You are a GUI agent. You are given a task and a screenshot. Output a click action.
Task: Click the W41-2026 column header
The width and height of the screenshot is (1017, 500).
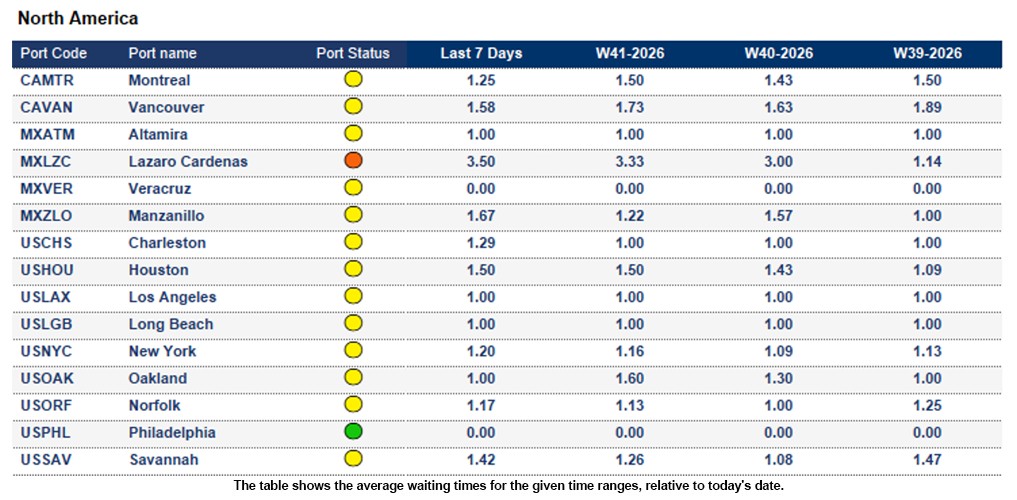(630, 53)
